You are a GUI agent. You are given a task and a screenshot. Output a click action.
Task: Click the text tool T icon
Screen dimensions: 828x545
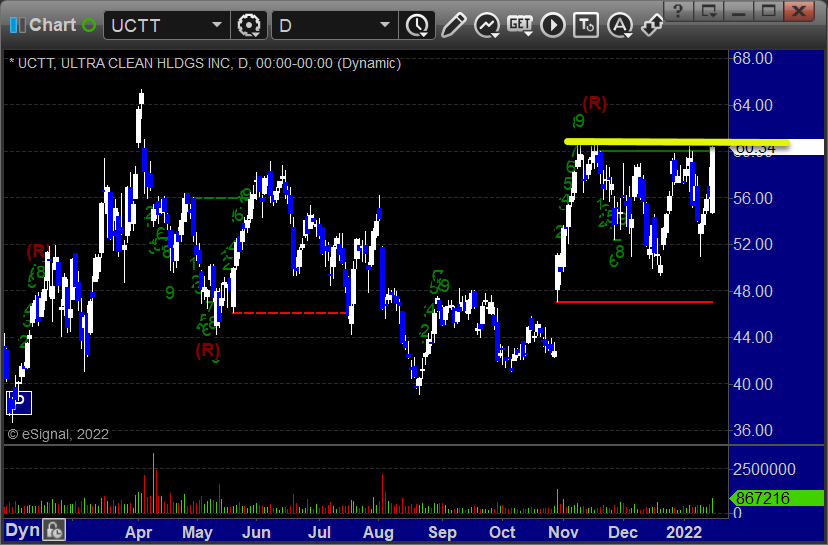tap(586, 25)
